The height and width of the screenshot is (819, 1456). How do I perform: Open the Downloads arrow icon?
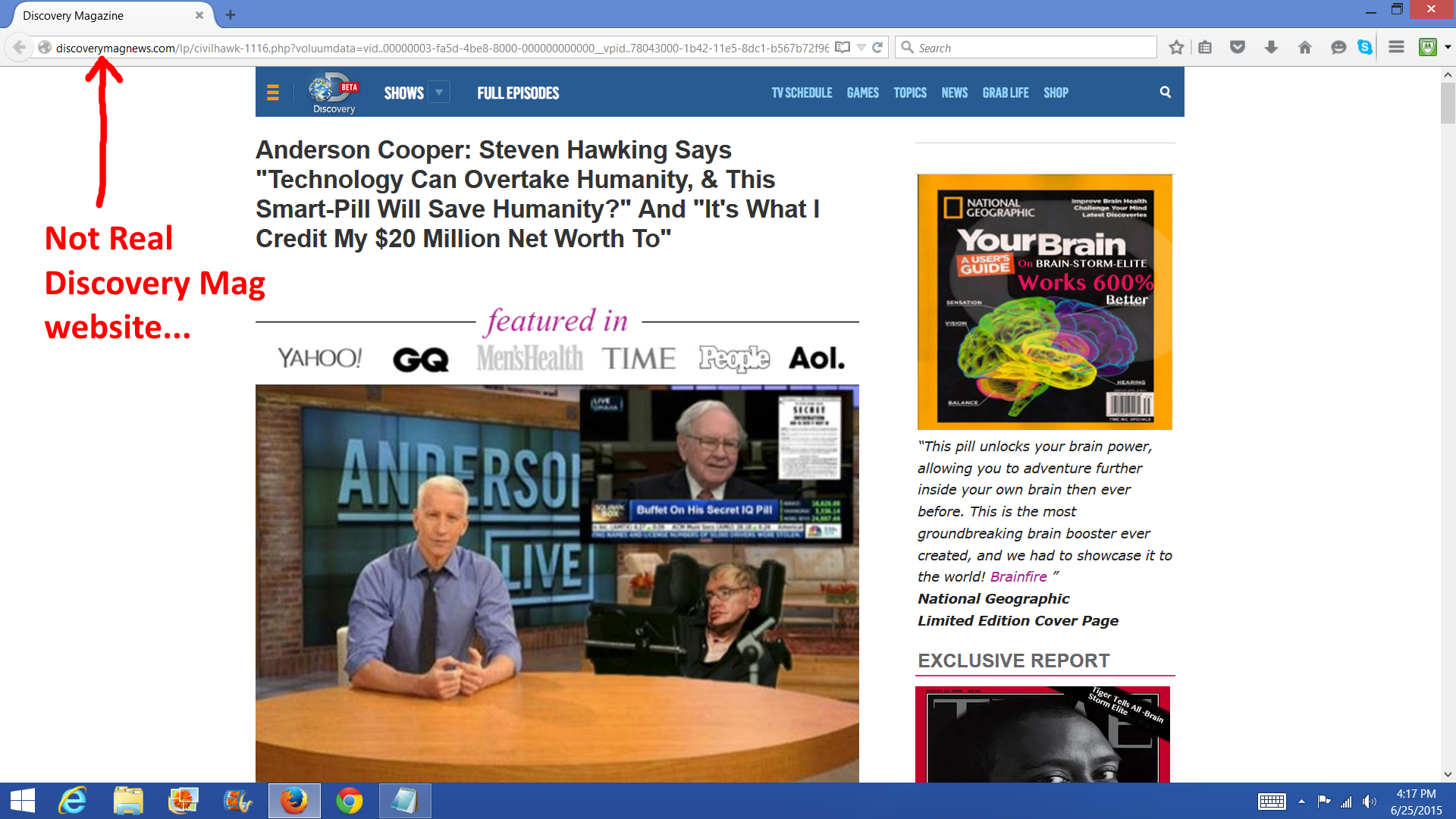(1272, 48)
